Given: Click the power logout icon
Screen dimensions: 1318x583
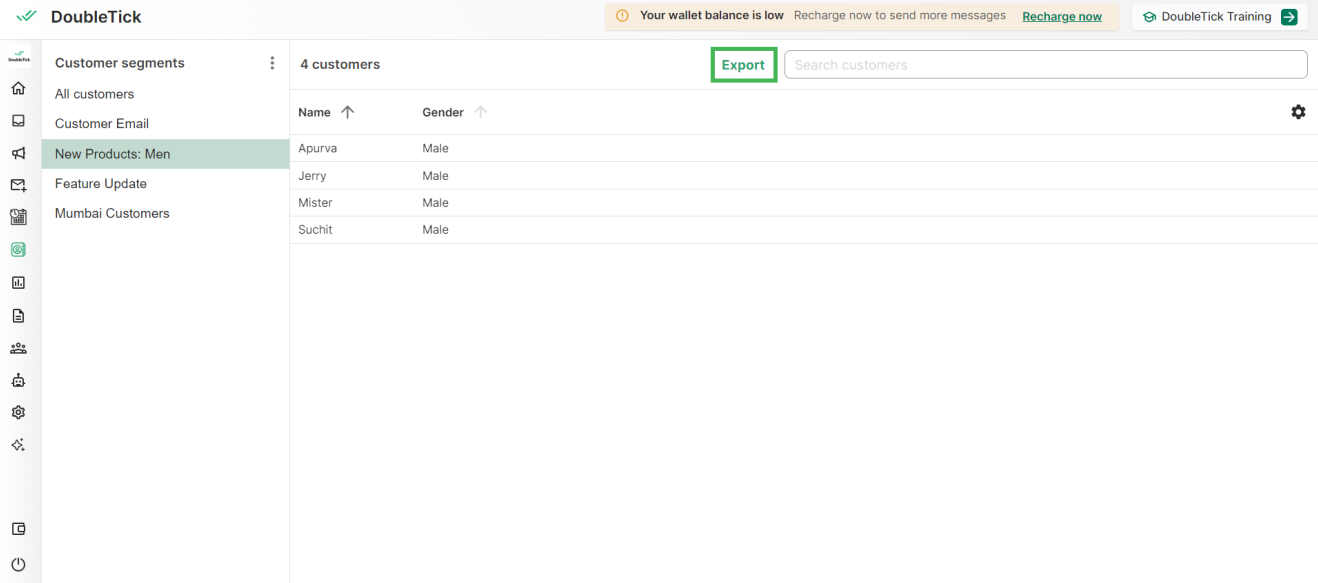Looking at the screenshot, I should click(18, 564).
